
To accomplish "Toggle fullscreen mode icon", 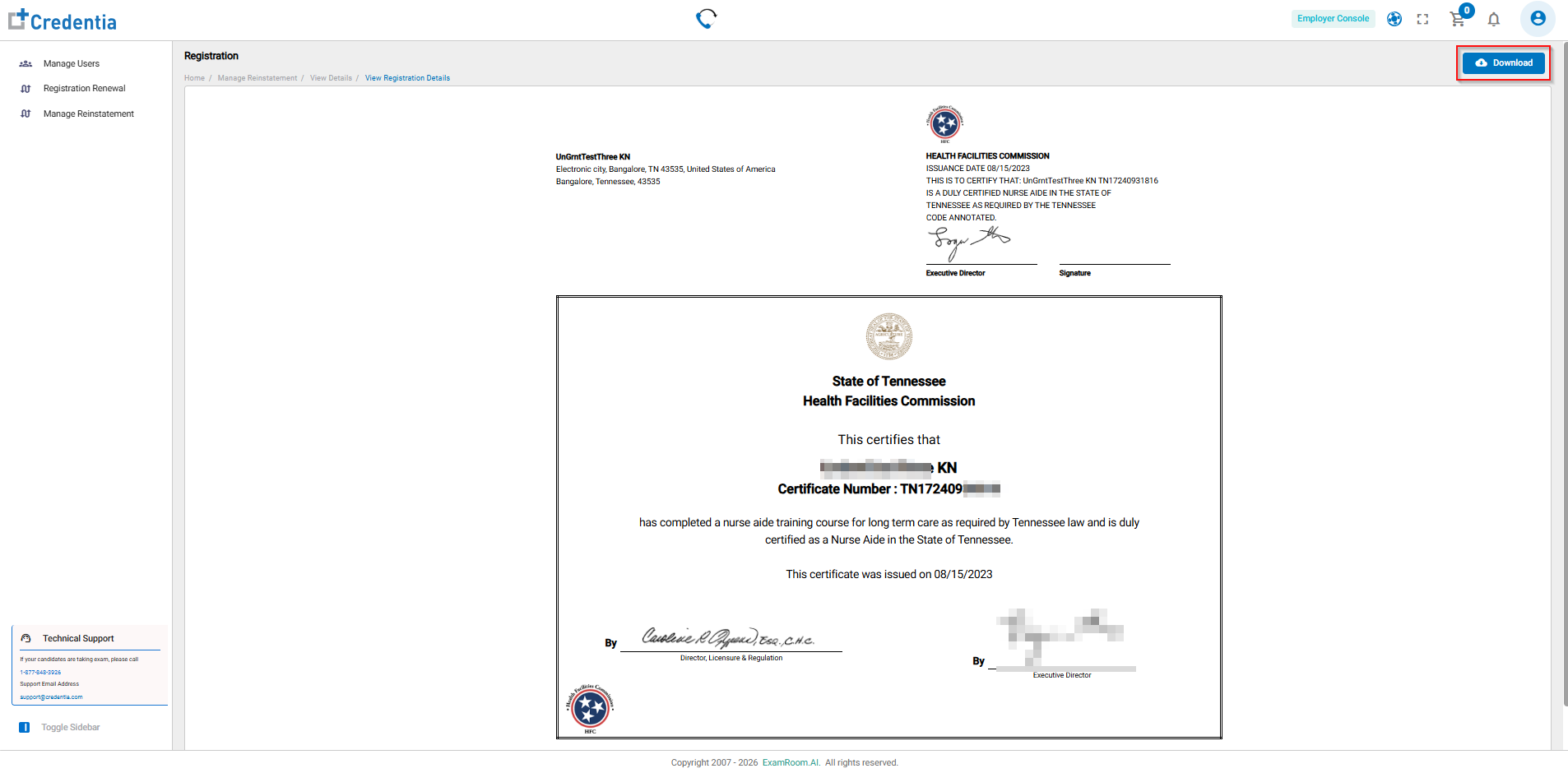I will [x=1422, y=19].
